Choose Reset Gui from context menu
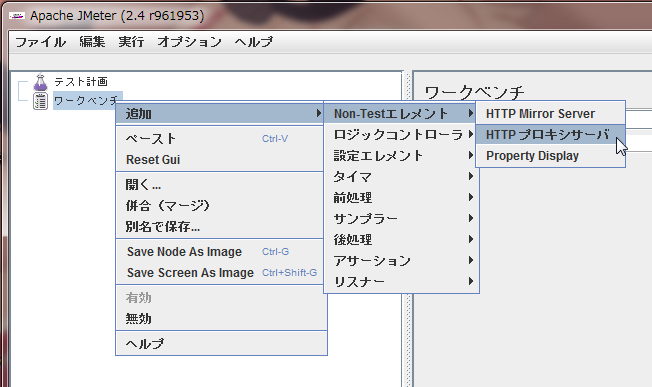652x387 pixels. pyautogui.click(x=220, y=160)
